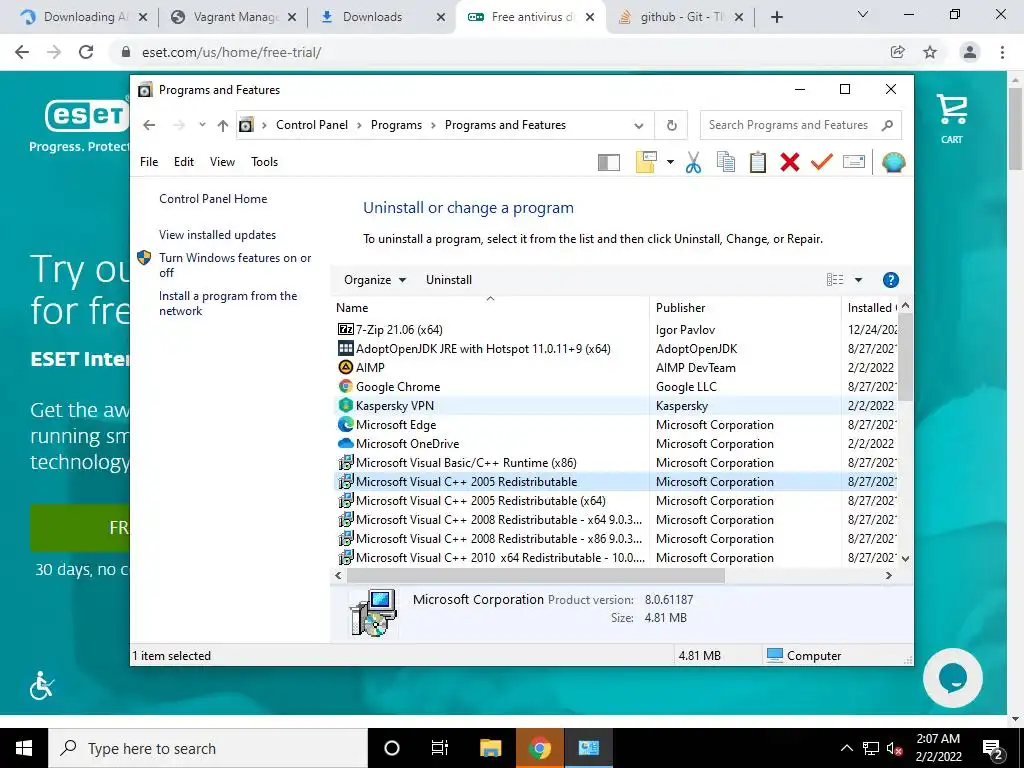Click the accessibility wheelchair icon on ESET page
Image resolution: width=1024 pixels, height=768 pixels.
[x=42, y=685]
